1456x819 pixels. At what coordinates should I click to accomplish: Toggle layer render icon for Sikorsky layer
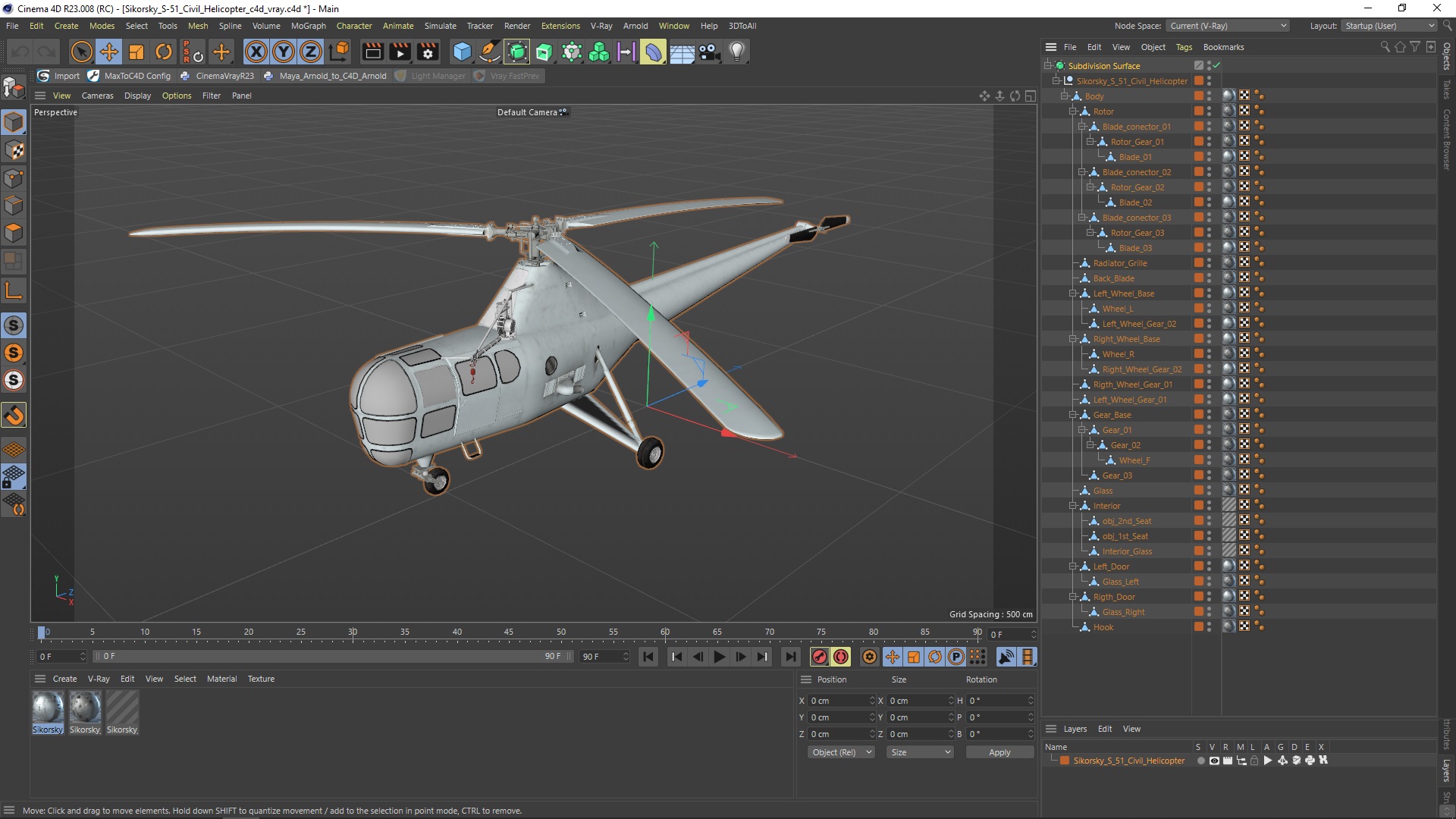tap(1228, 761)
